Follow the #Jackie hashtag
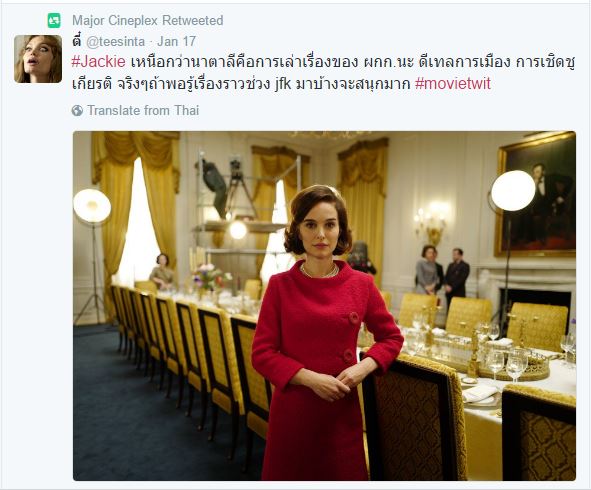The height and width of the screenshot is (490, 591). coord(98,62)
